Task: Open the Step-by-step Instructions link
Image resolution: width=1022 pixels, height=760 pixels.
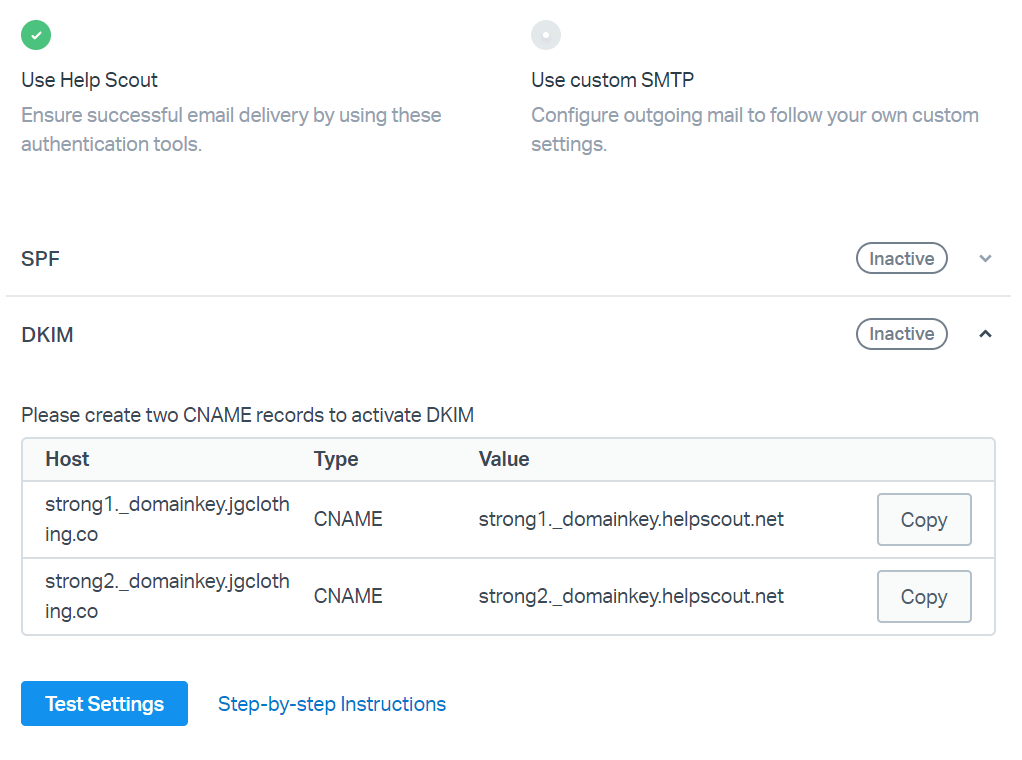Action: coord(332,704)
